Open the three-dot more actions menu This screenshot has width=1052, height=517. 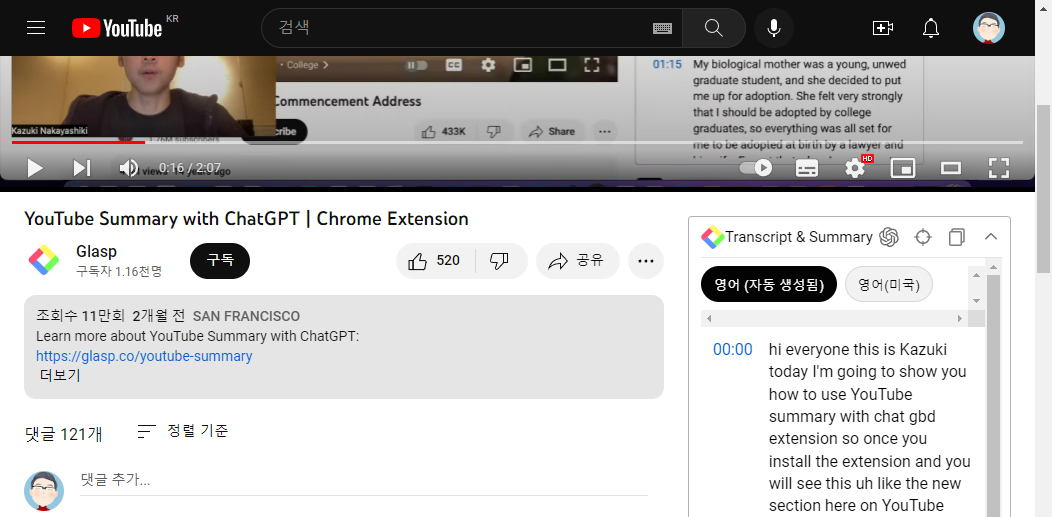(646, 261)
